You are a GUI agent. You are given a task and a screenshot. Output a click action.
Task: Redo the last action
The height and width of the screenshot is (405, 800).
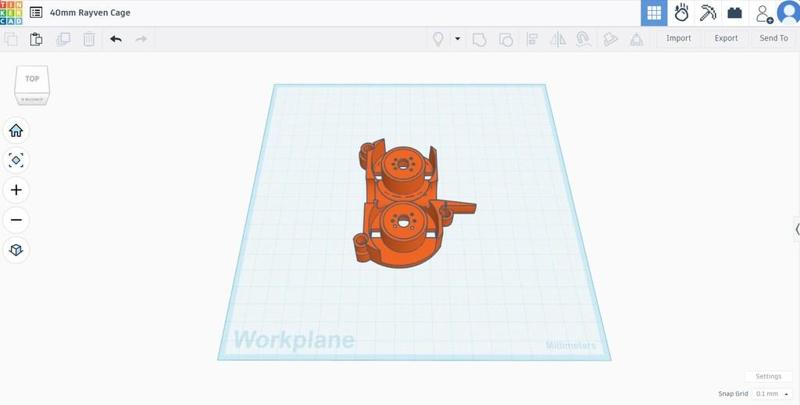coord(141,39)
